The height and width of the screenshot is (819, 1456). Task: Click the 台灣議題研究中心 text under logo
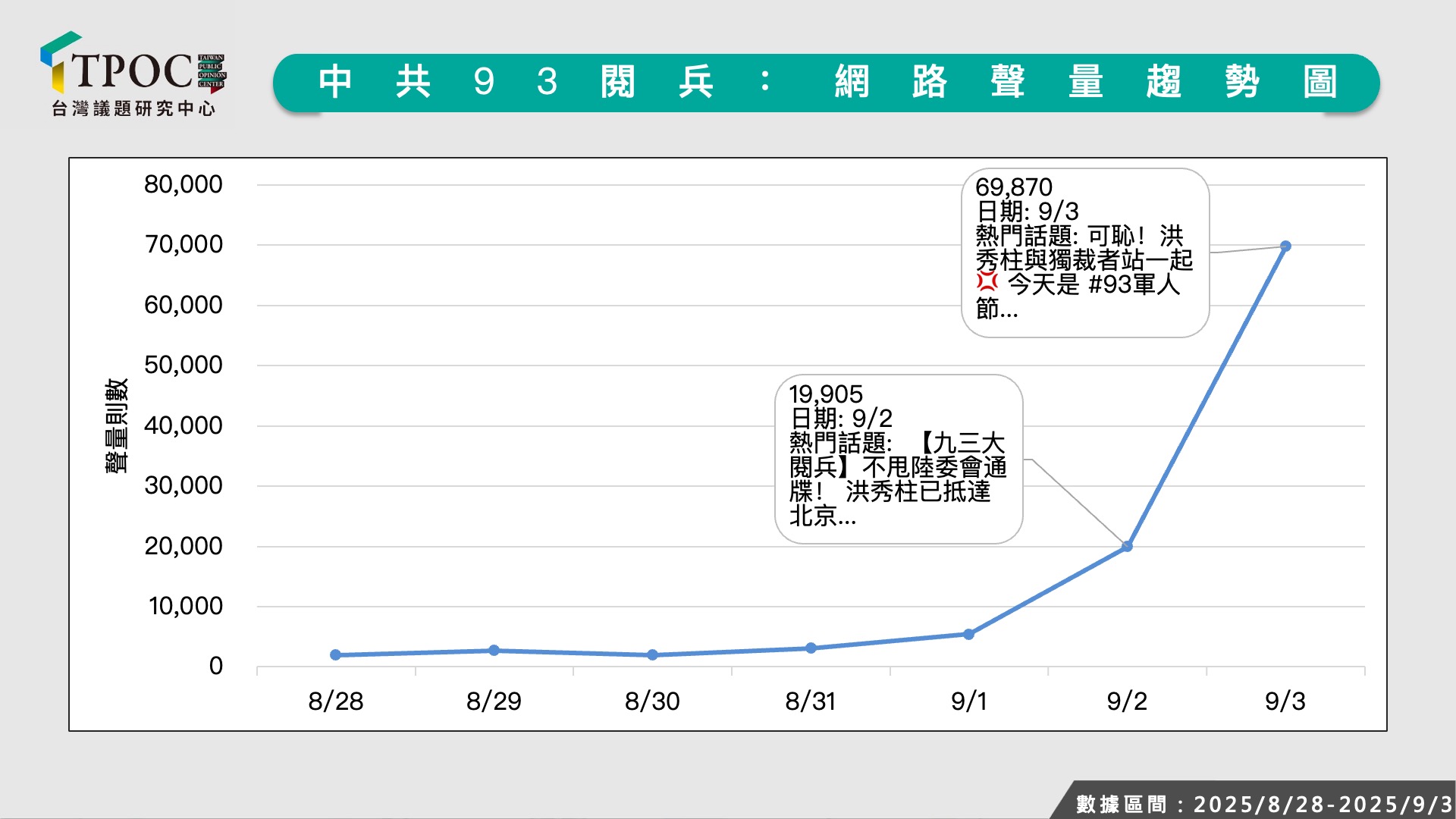tap(133, 109)
